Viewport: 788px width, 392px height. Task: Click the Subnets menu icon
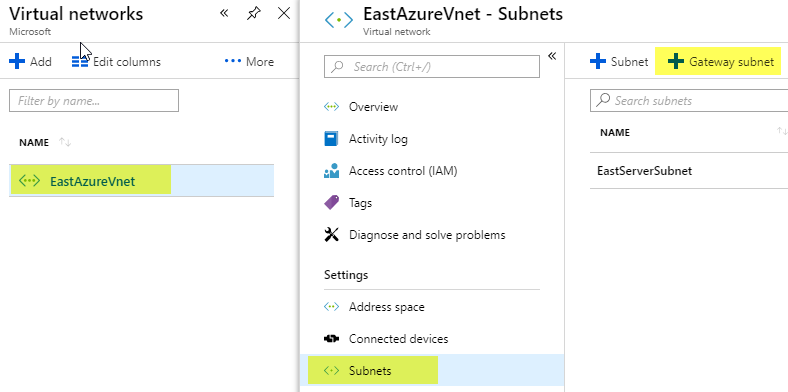point(332,371)
